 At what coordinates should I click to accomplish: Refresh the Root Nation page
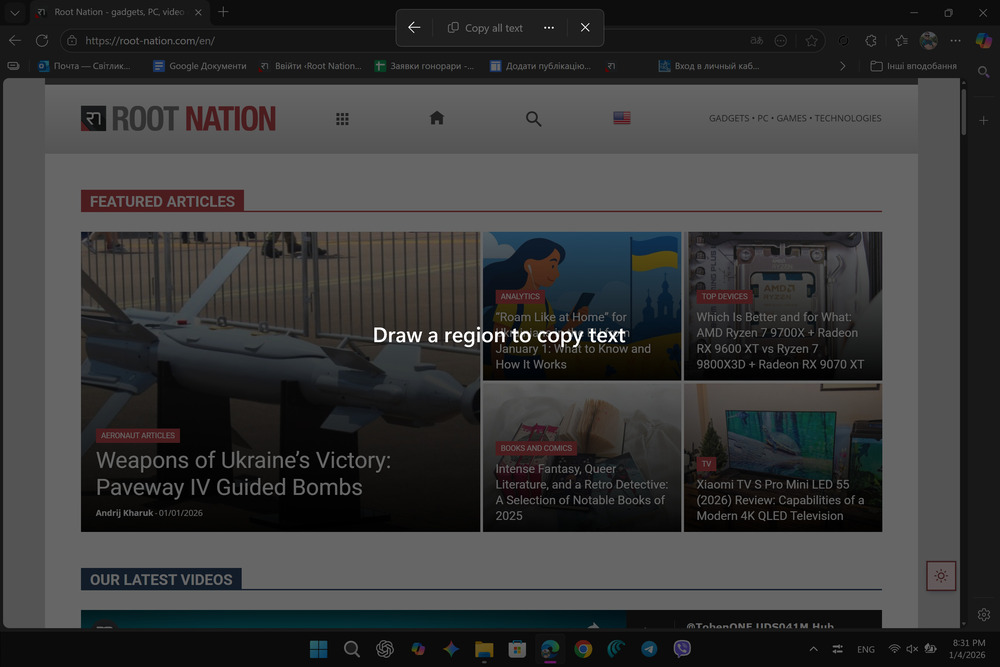click(x=42, y=40)
